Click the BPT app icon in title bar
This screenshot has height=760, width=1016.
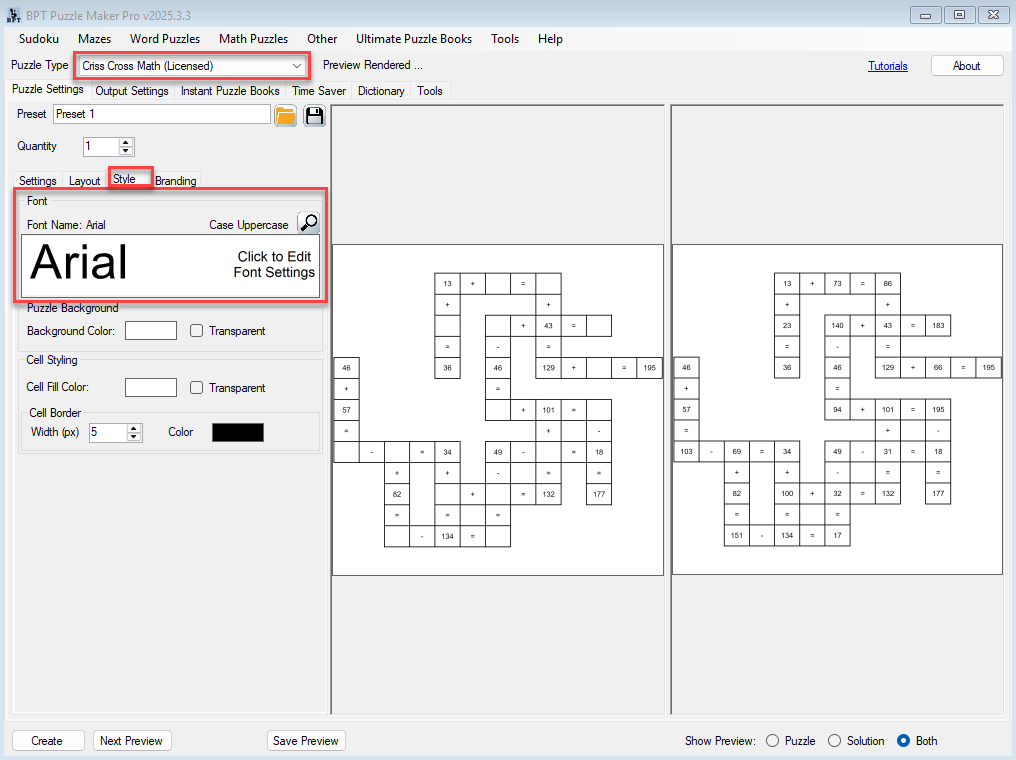13,14
